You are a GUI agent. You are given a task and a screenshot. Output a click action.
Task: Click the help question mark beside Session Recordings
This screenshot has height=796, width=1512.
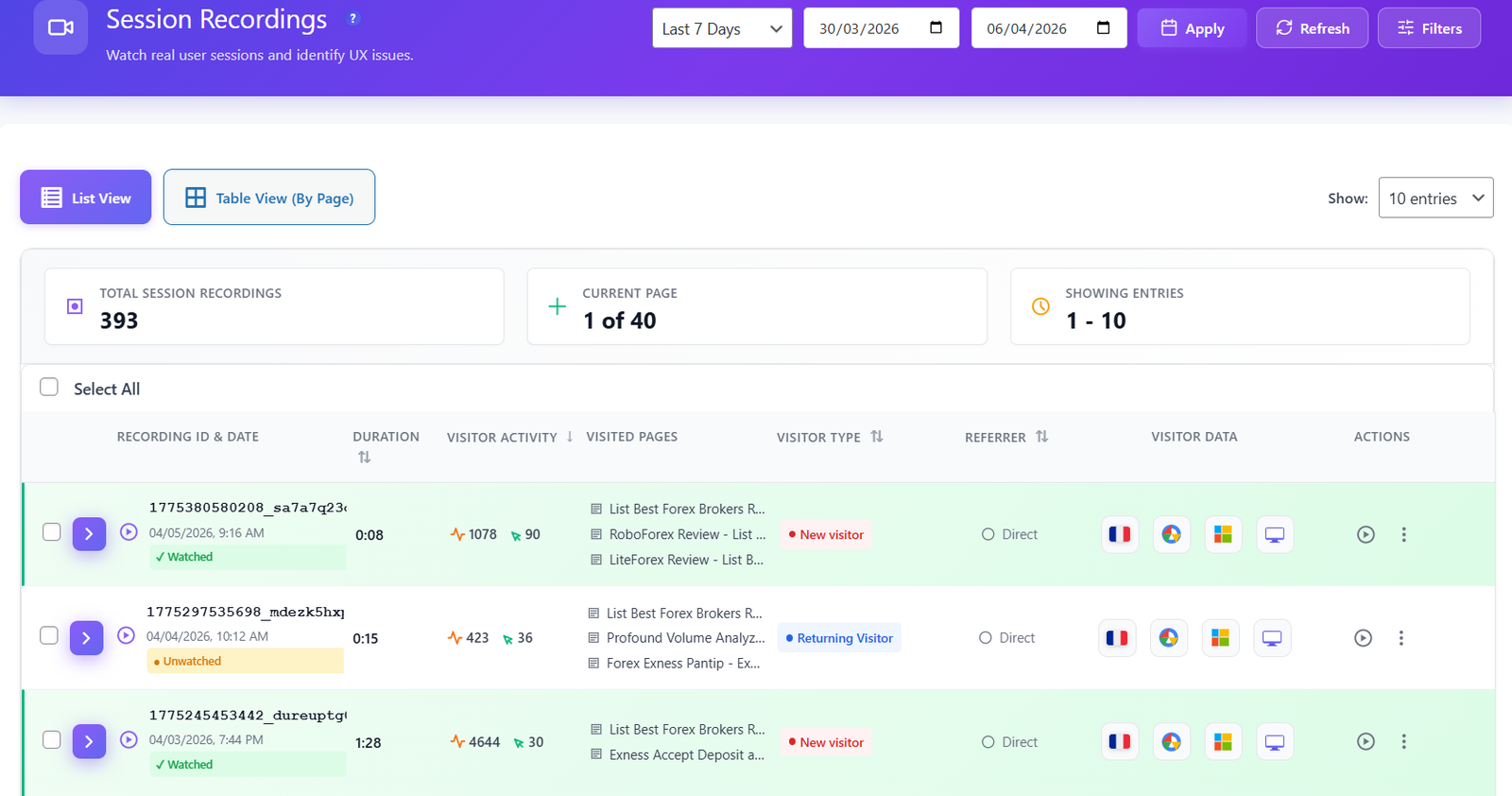click(353, 19)
